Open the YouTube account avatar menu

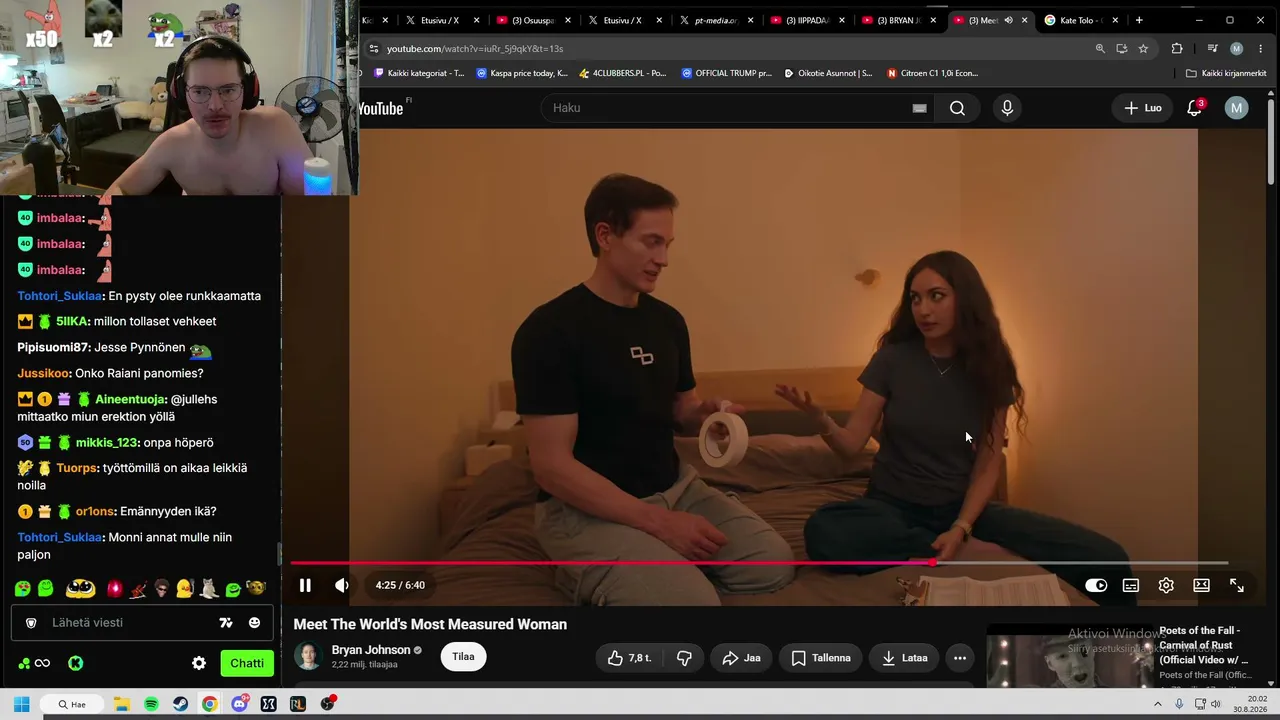(1237, 108)
